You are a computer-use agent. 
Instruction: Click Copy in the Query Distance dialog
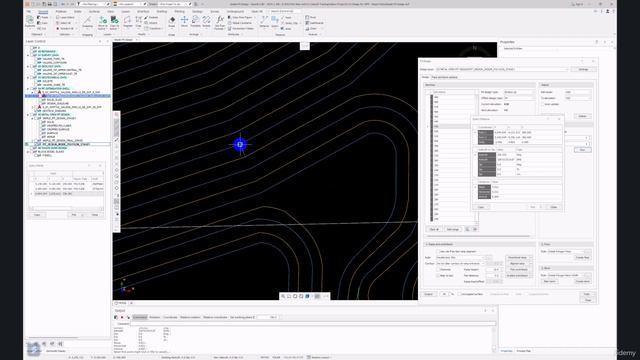click(481, 207)
